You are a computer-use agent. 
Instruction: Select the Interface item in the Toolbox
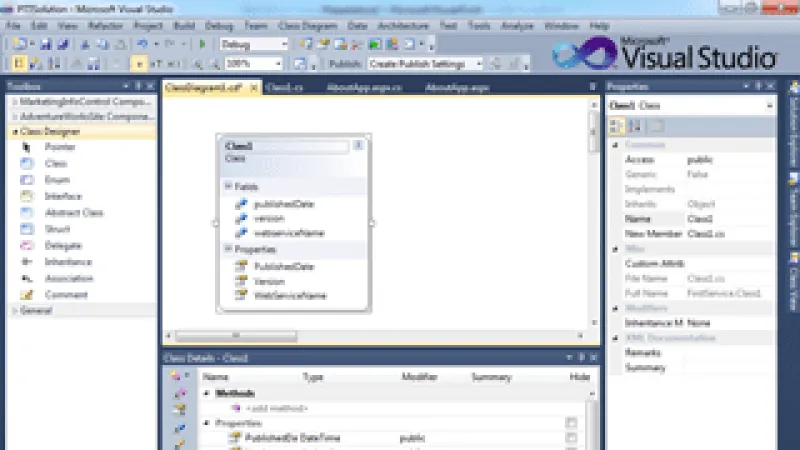coord(62,196)
